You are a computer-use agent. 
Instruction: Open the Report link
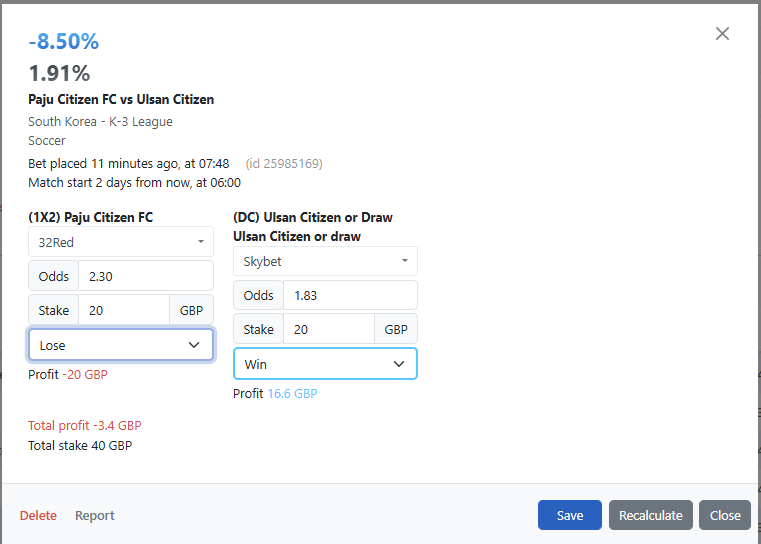(x=95, y=515)
